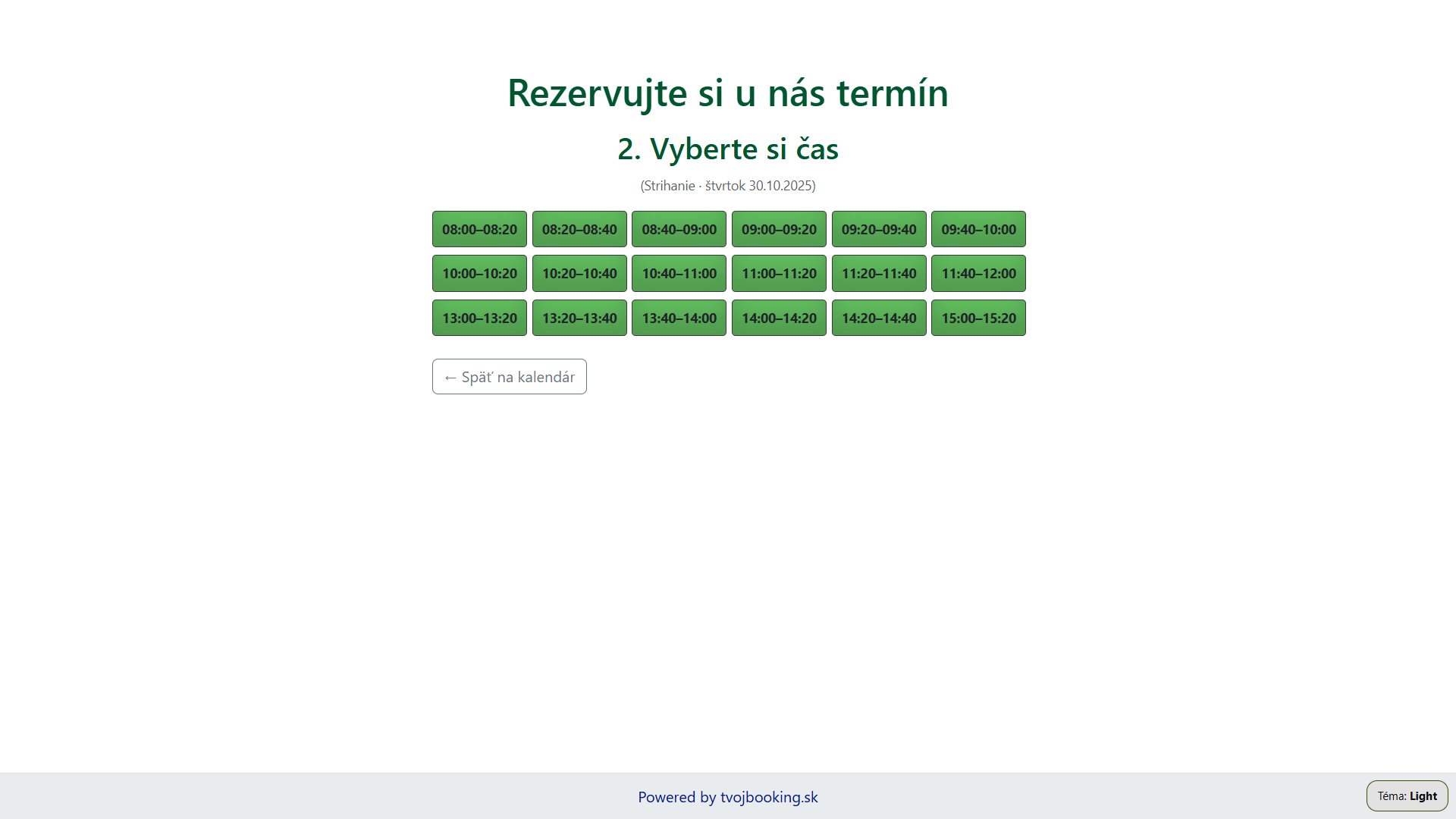
Task: Open the Powered by tvojbooking.sk link
Action: click(727, 797)
